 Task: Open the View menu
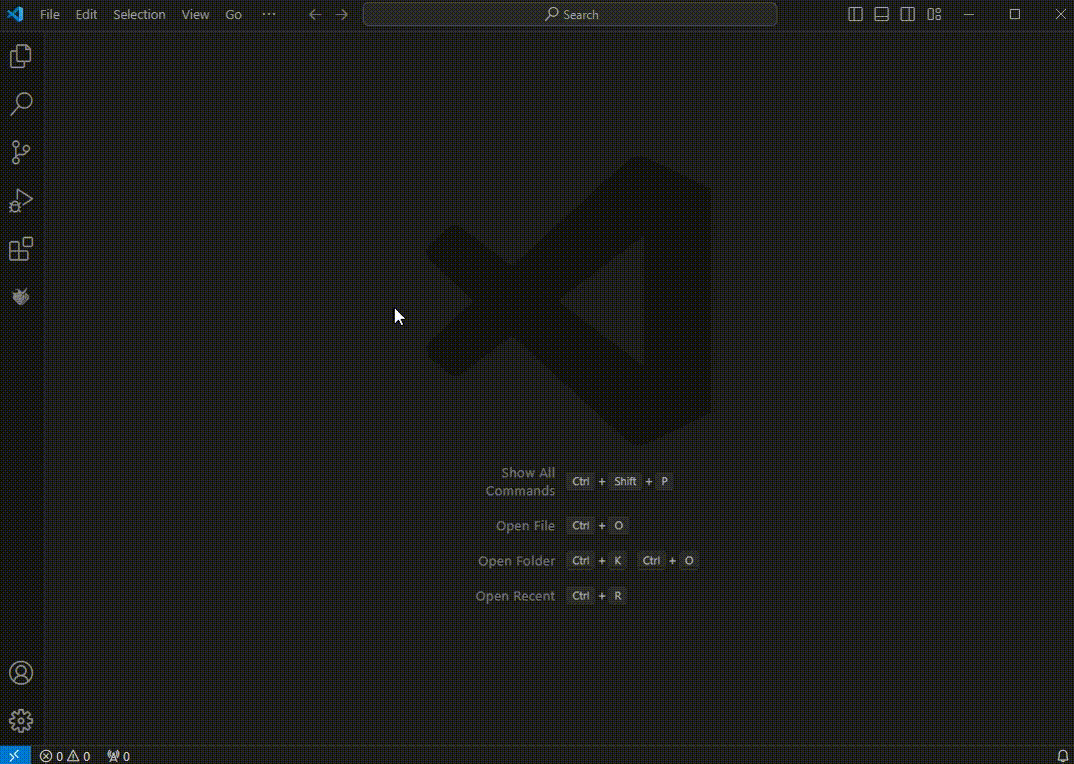[x=195, y=14]
